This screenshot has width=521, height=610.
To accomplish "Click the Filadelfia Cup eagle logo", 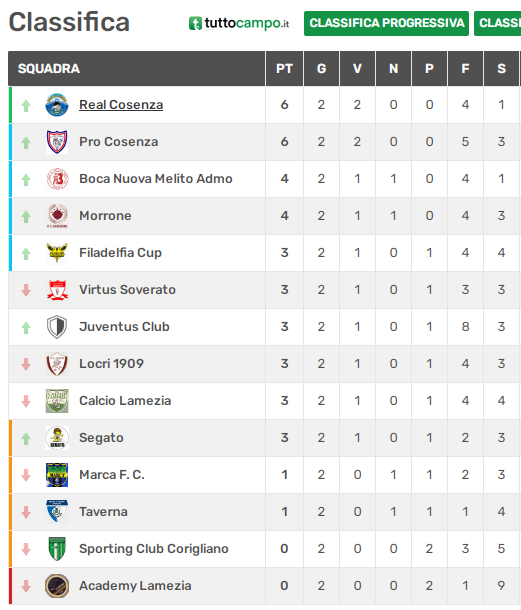I will (57, 253).
